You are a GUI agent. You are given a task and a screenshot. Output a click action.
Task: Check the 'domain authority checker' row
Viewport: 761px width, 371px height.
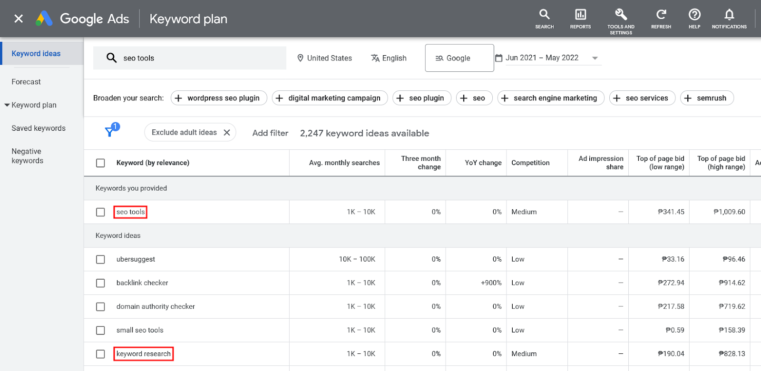tap(100, 306)
